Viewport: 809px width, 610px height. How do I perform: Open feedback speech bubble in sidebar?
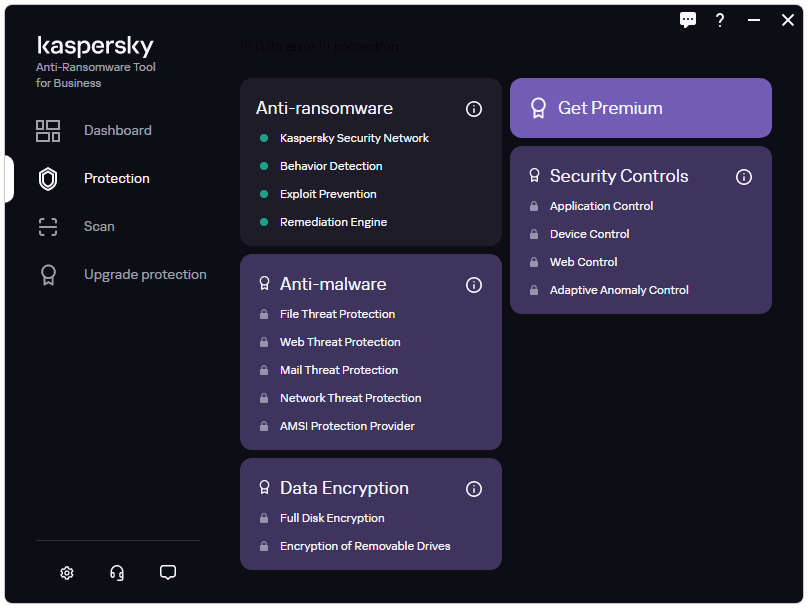coord(168,572)
